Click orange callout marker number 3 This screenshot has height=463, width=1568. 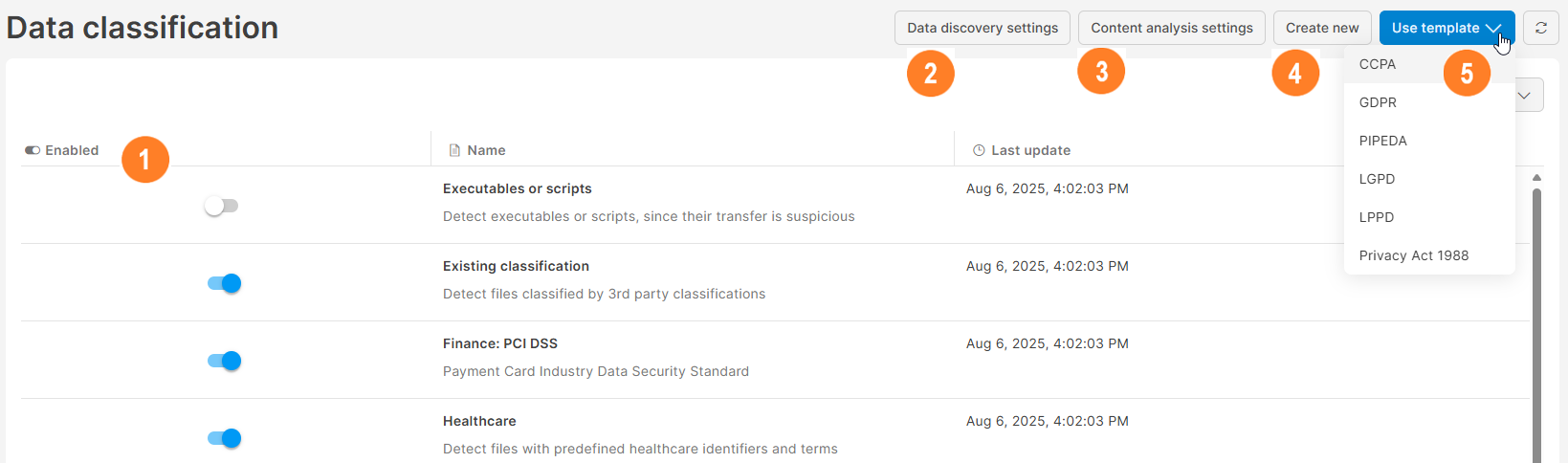pyautogui.click(x=1101, y=71)
